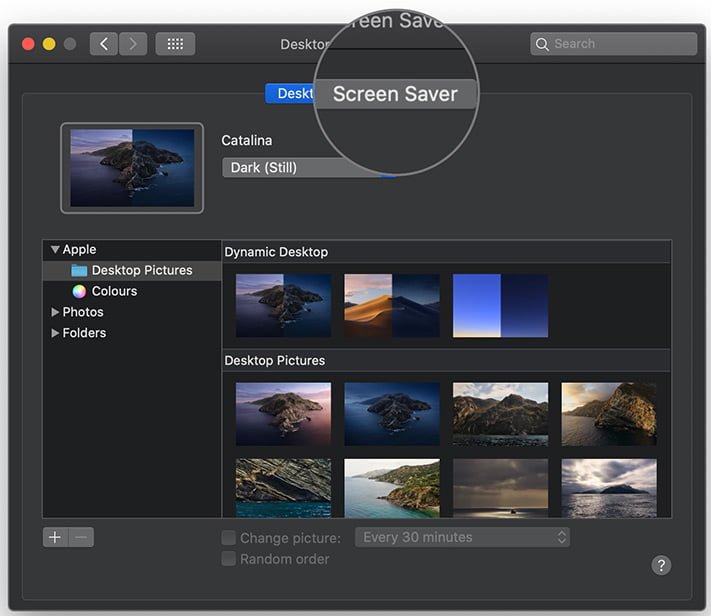
Task: Pick the layered rock strata picture
Action: pos(283,488)
